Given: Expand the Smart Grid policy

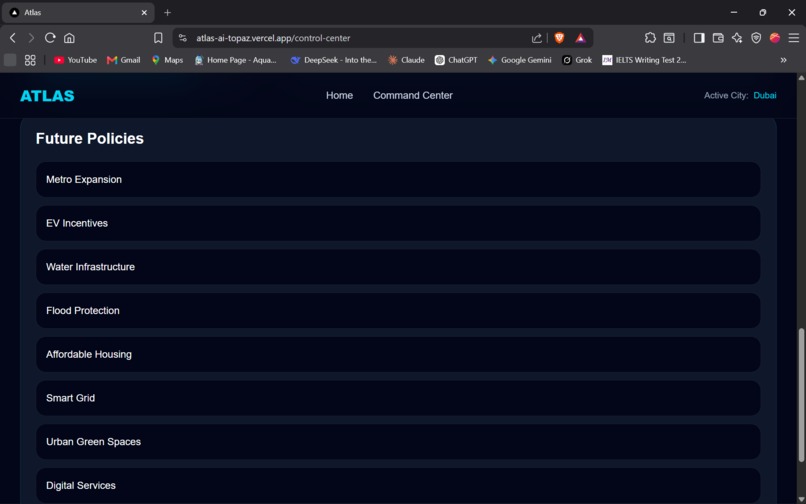Looking at the screenshot, I should click(x=398, y=398).
